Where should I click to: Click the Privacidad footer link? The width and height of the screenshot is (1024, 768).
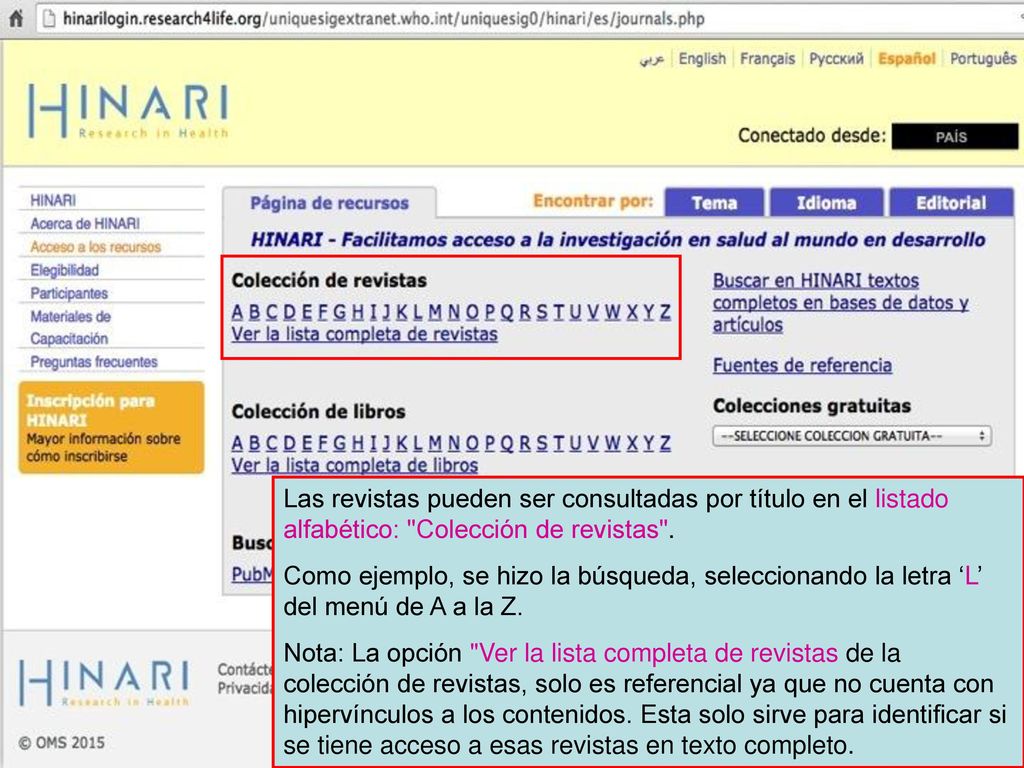[245, 688]
